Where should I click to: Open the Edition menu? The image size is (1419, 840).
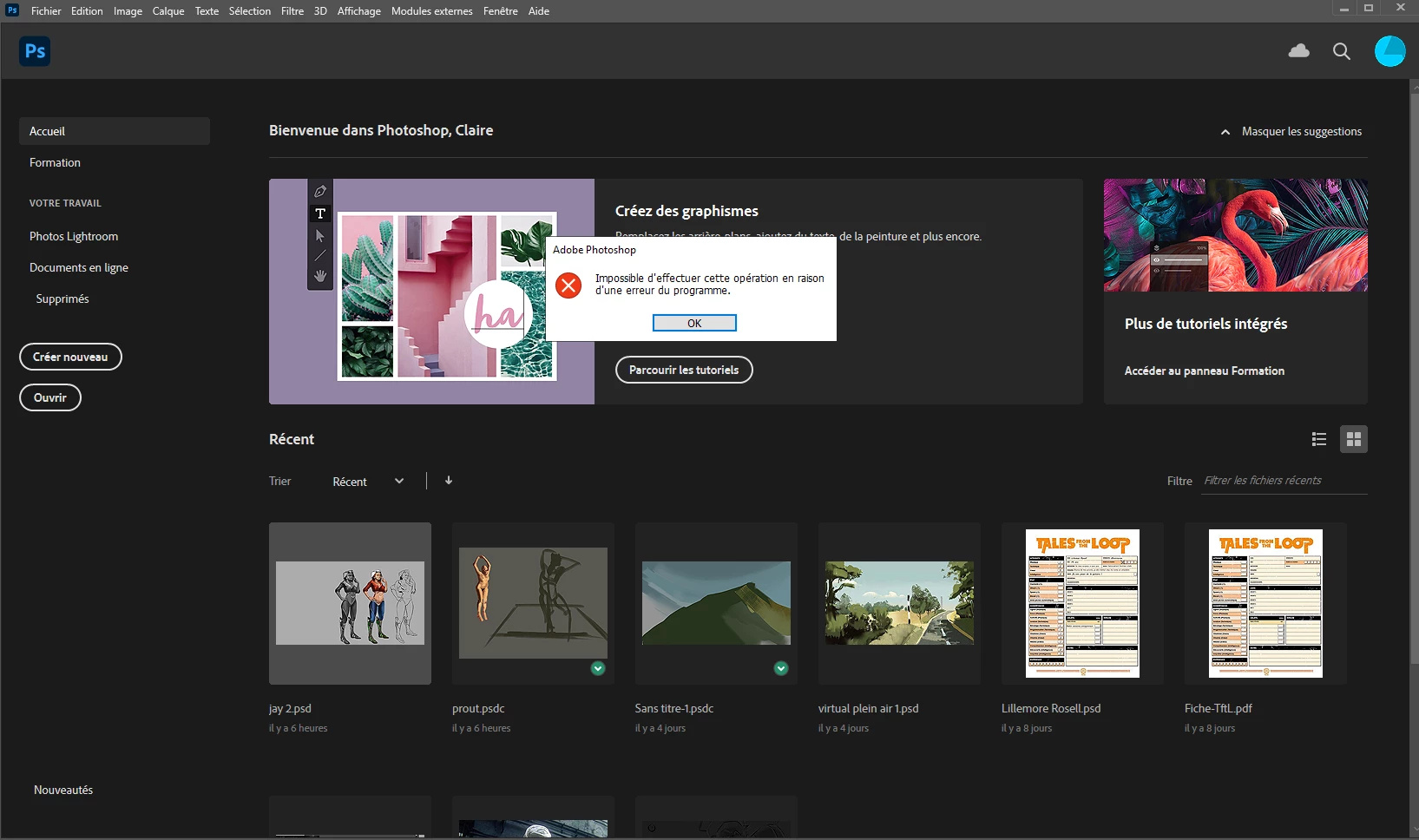click(87, 11)
